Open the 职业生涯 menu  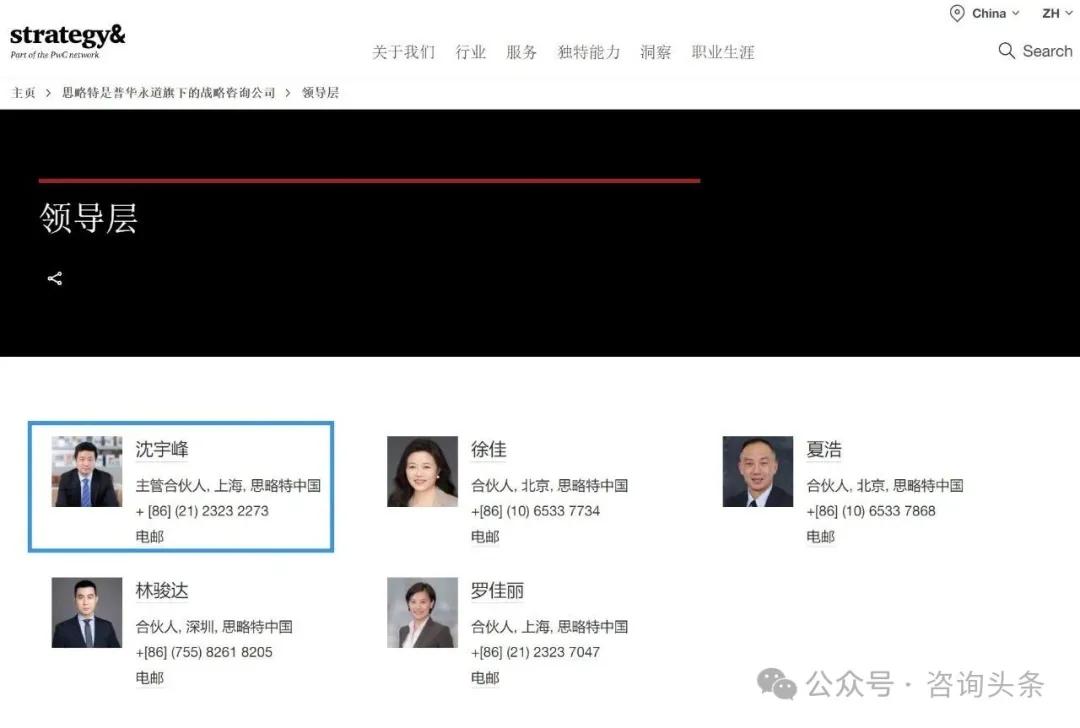(723, 52)
